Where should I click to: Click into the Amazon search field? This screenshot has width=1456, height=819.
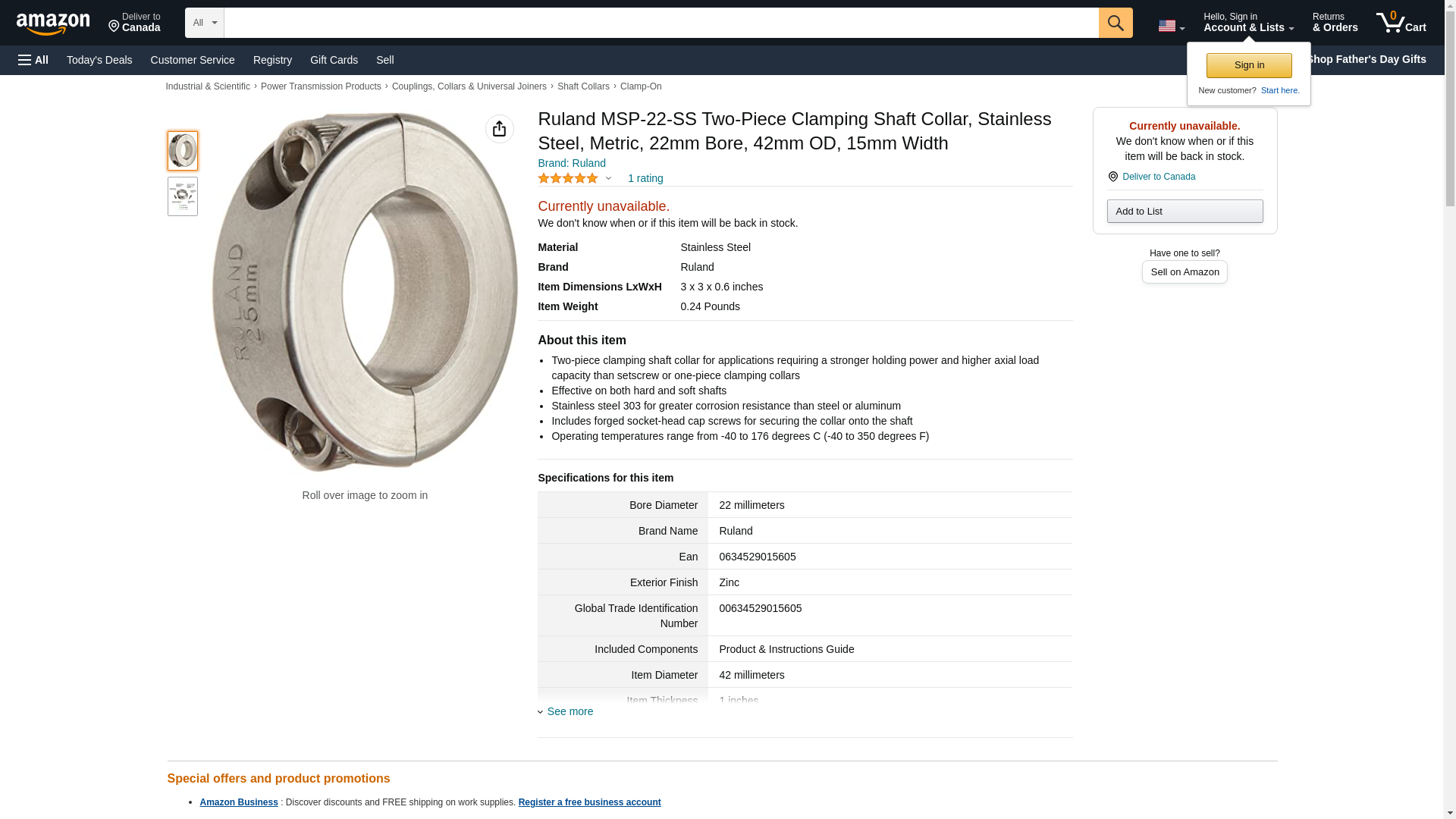coord(661,23)
